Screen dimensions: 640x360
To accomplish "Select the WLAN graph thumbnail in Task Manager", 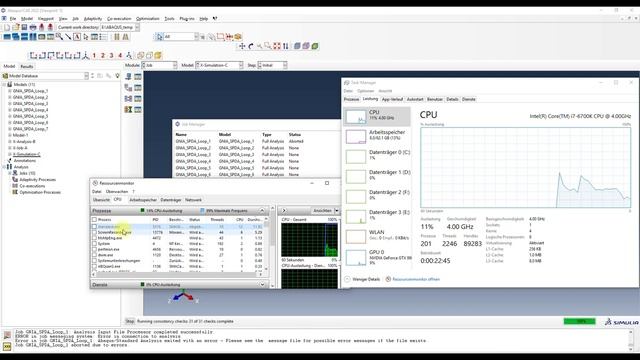I will click(356, 236).
